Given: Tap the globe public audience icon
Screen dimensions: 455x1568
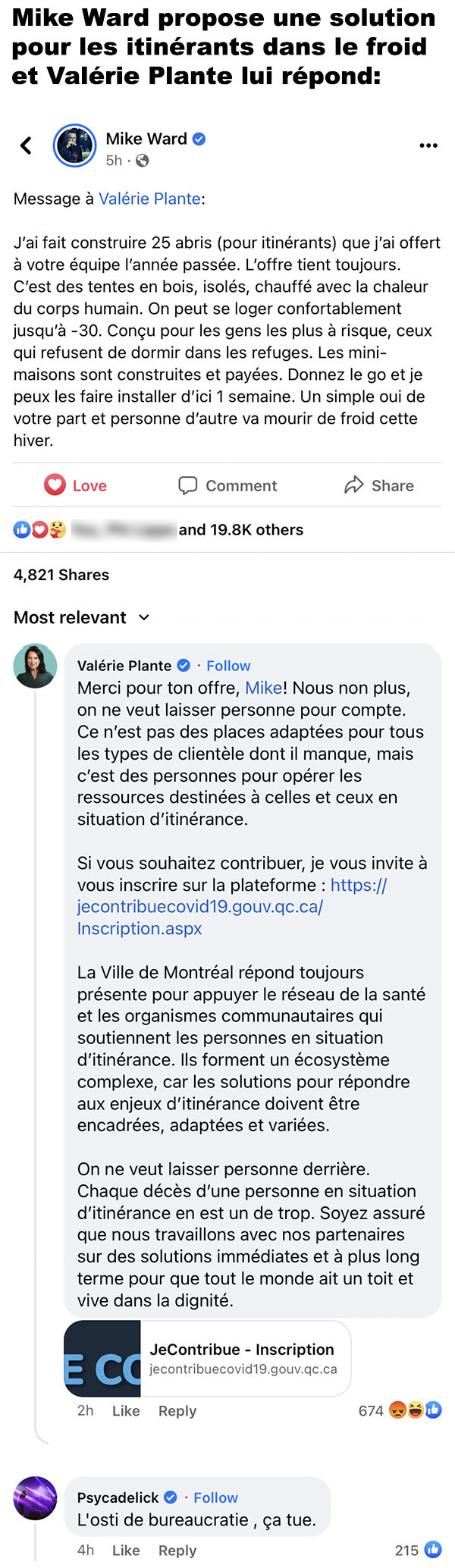Looking at the screenshot, I should click(142, 161).
